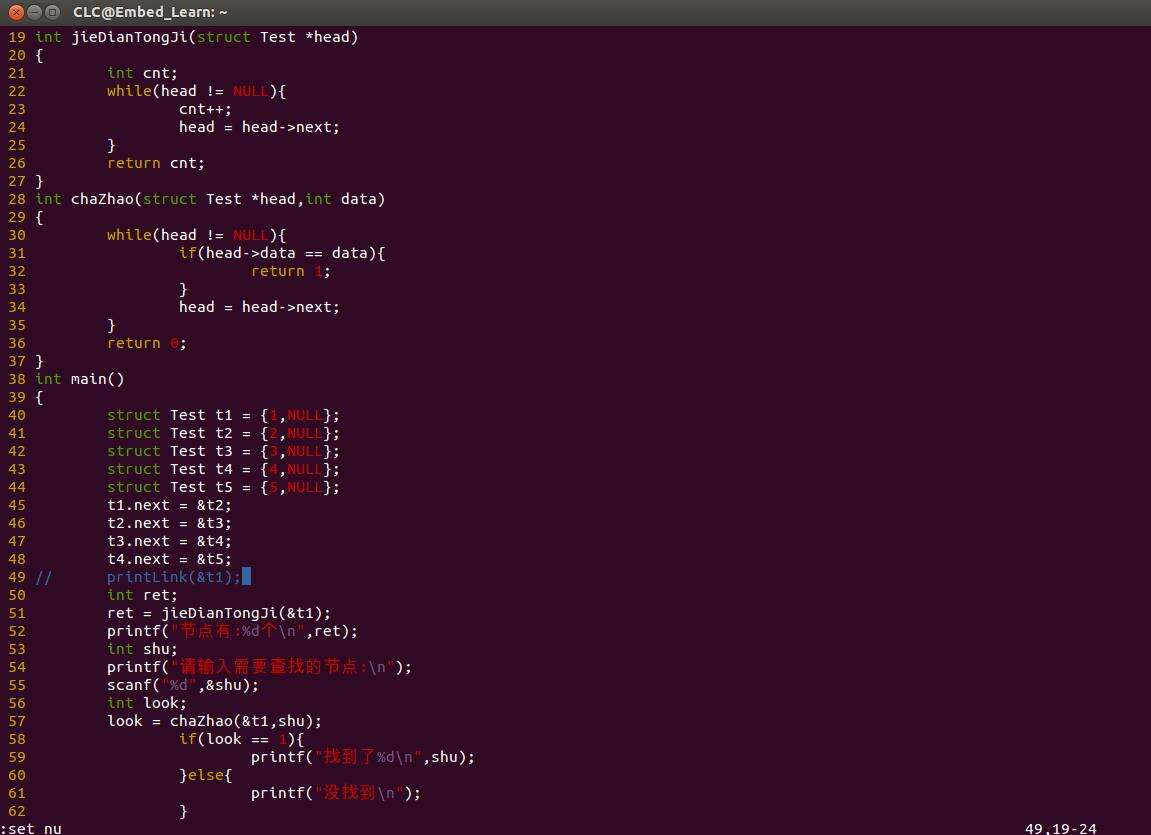Click the CLC@Embed_Learn window title
The height and width of the screenshot is (835, 1151).
pyautogui.click(x=150, y=12)
